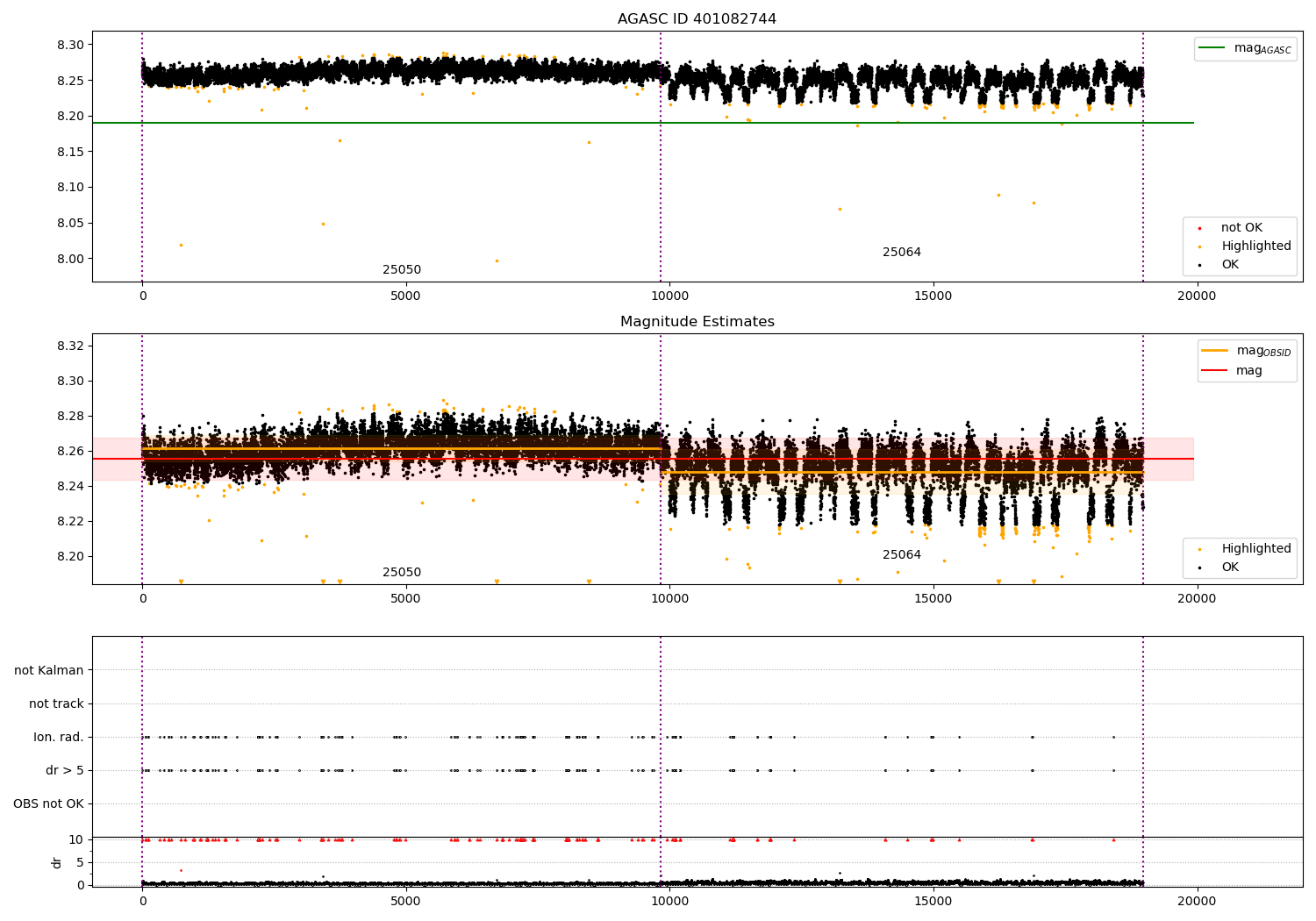Click the 'Ion. rad.' row label

(x=59, y=737)
